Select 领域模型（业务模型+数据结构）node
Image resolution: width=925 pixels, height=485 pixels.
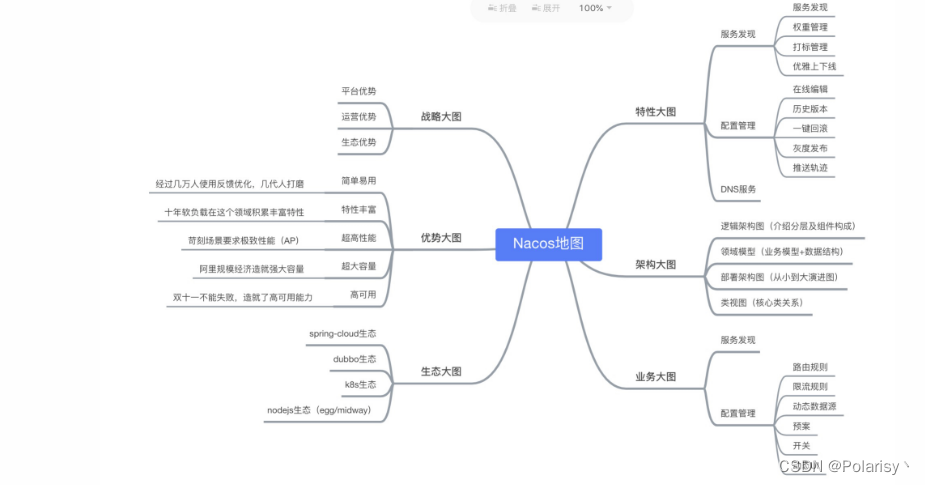coord(782,251)
